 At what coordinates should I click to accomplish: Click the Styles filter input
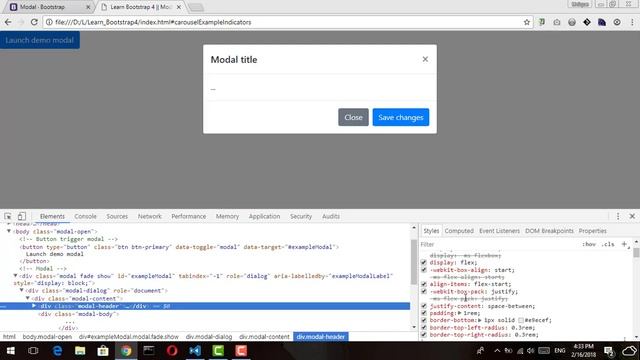tap(498, 244)
